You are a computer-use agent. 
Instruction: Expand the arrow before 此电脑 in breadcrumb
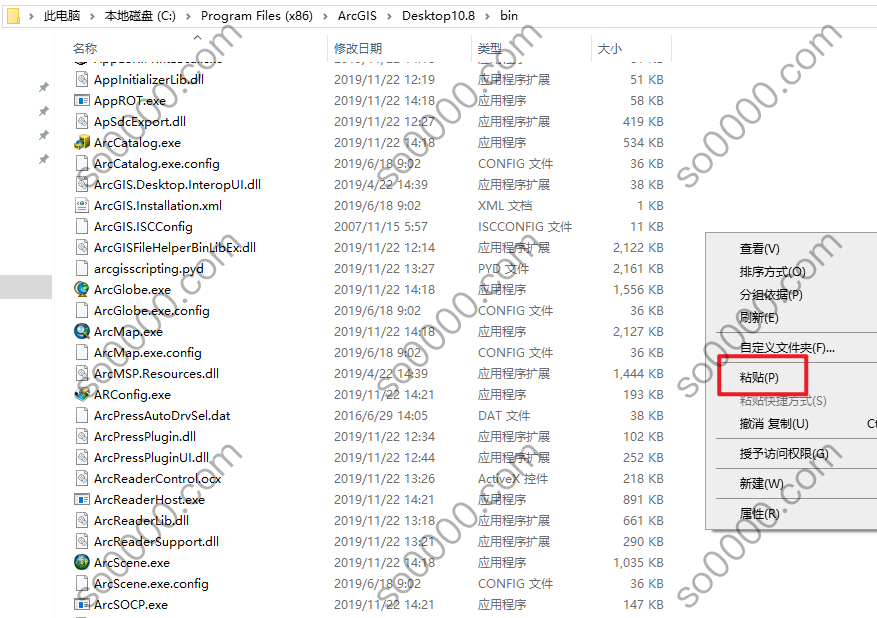click(x=31, y=16)
